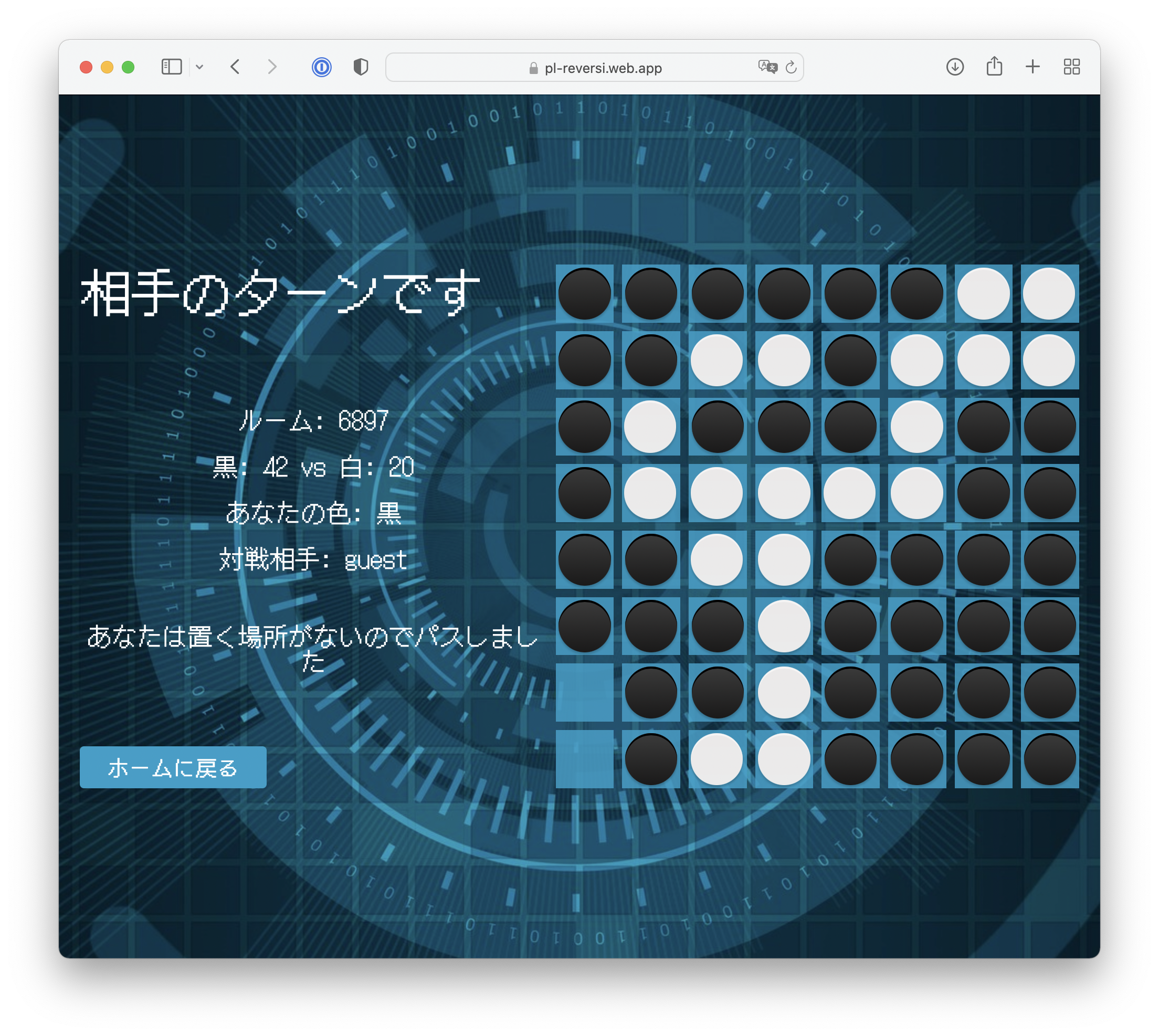Open the 1Password extension icon

point(322,67)
